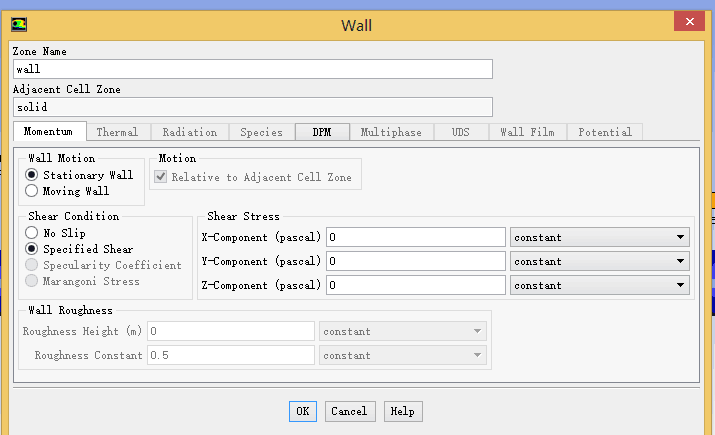Click the Z-Component shear stress field
715x435 pixels.
tap(415, 285)
